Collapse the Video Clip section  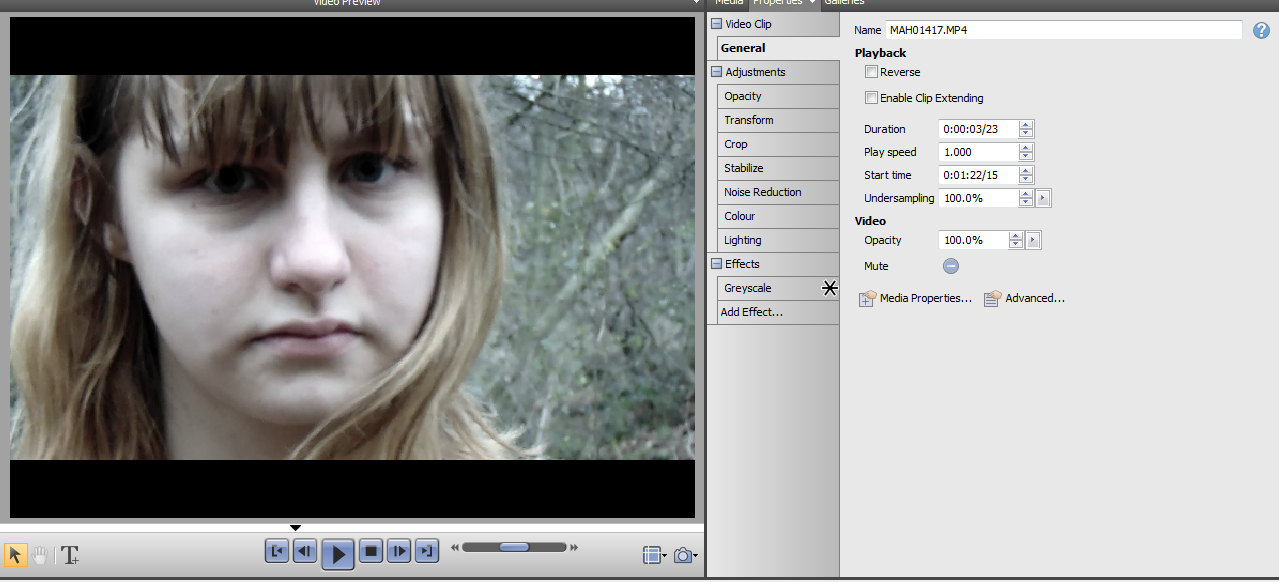pyautogui.click(x=716, y=24)
